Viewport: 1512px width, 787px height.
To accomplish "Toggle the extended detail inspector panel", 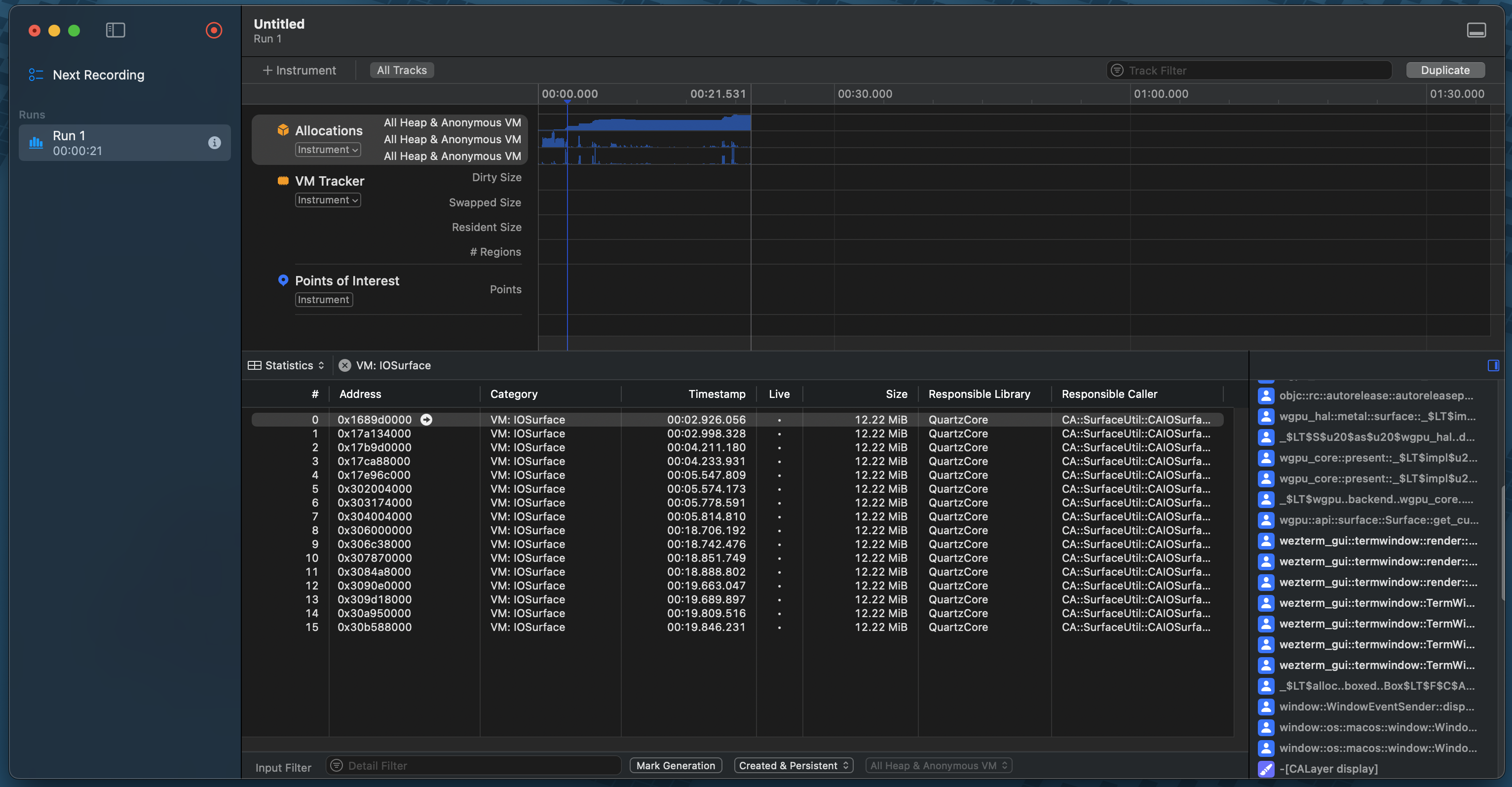I will point(1493,365).
